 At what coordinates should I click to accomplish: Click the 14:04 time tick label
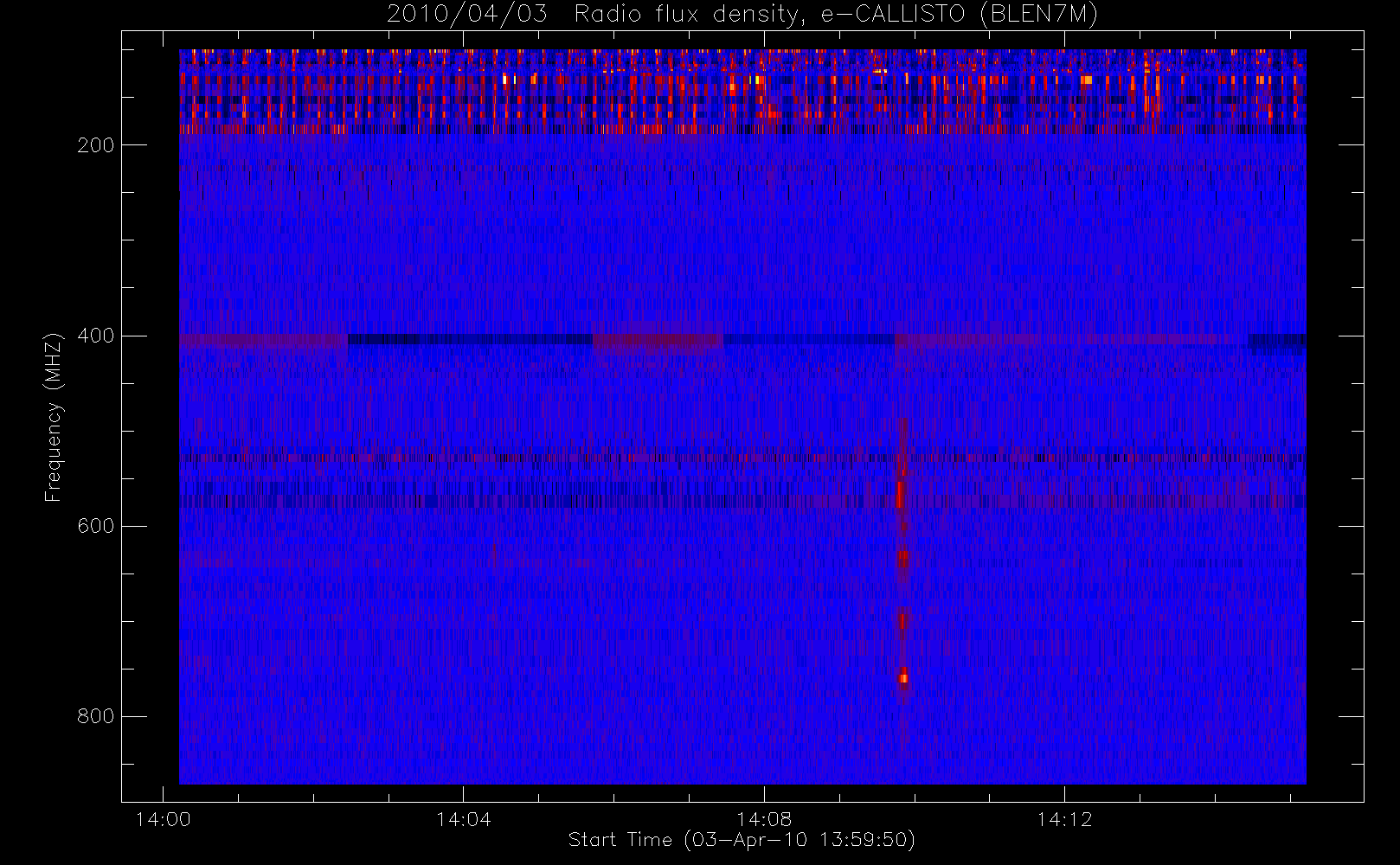(463, 818)
